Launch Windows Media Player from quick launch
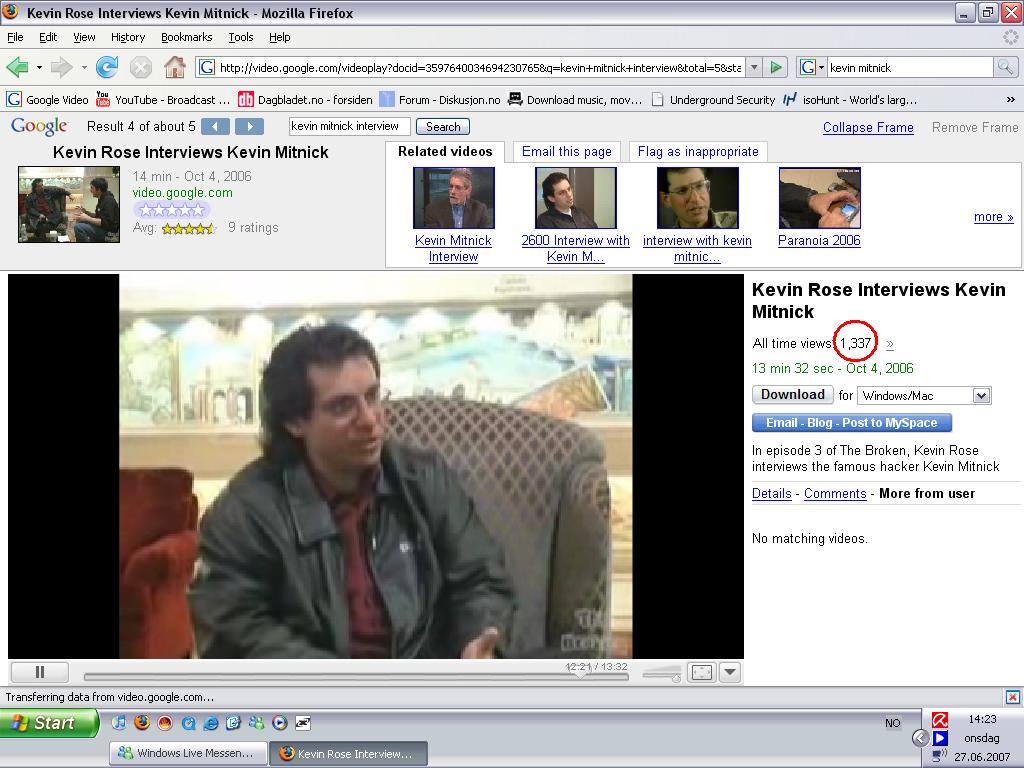Image resolution: width=1024 pixels, height=768 pixels. 280,722
